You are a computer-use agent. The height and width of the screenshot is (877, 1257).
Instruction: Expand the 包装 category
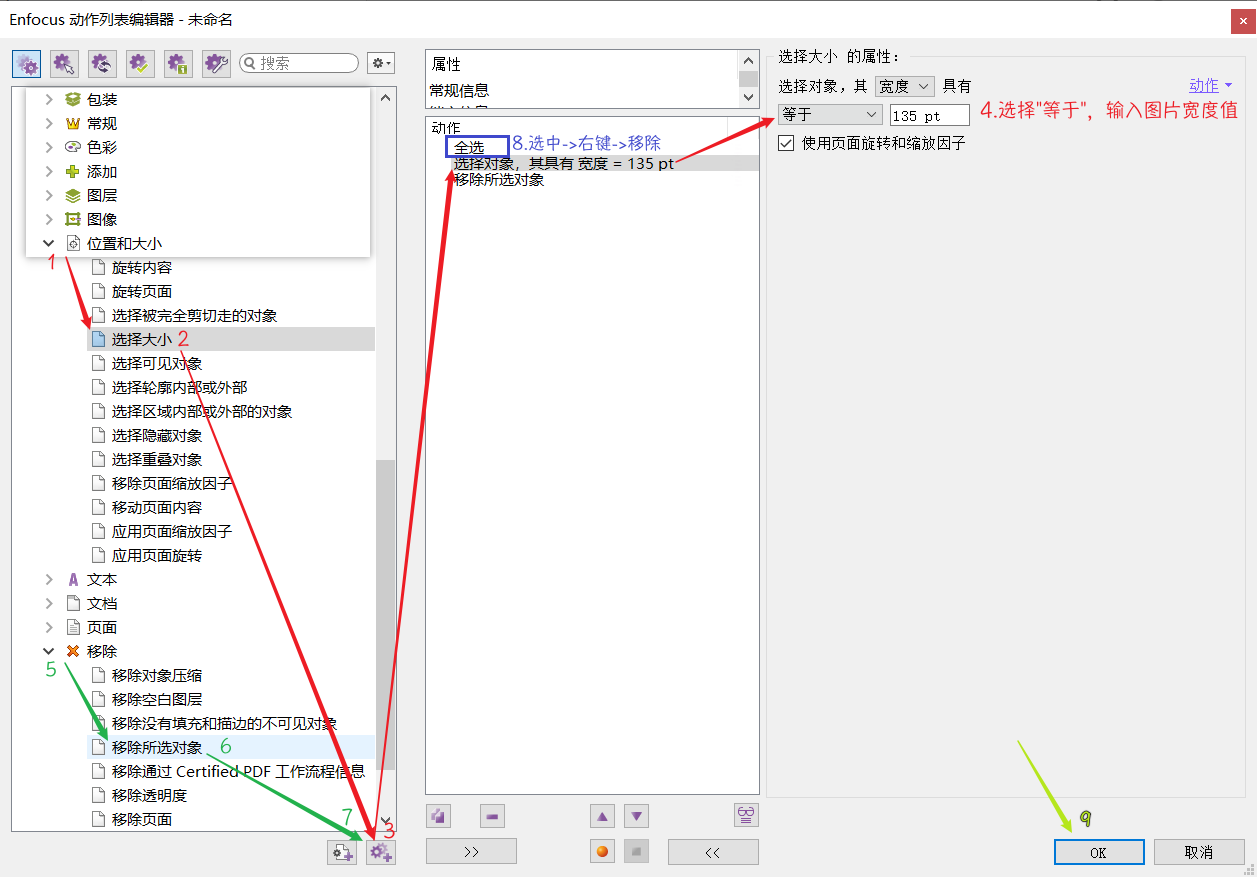(x=49, y=99)
